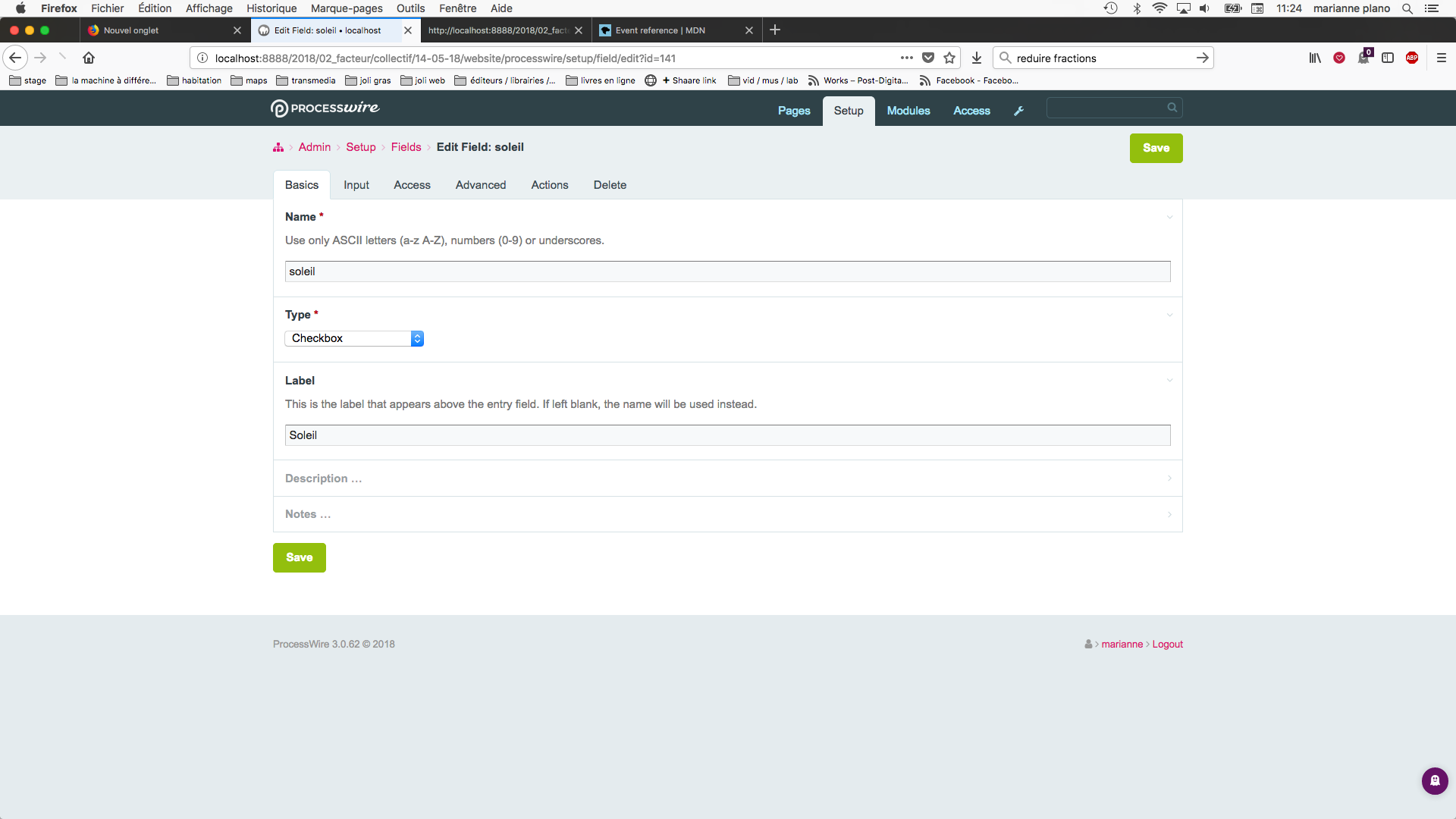Click the green Save button at the top right
This screenshot has height=819, width=1456.
point(1156,148)
